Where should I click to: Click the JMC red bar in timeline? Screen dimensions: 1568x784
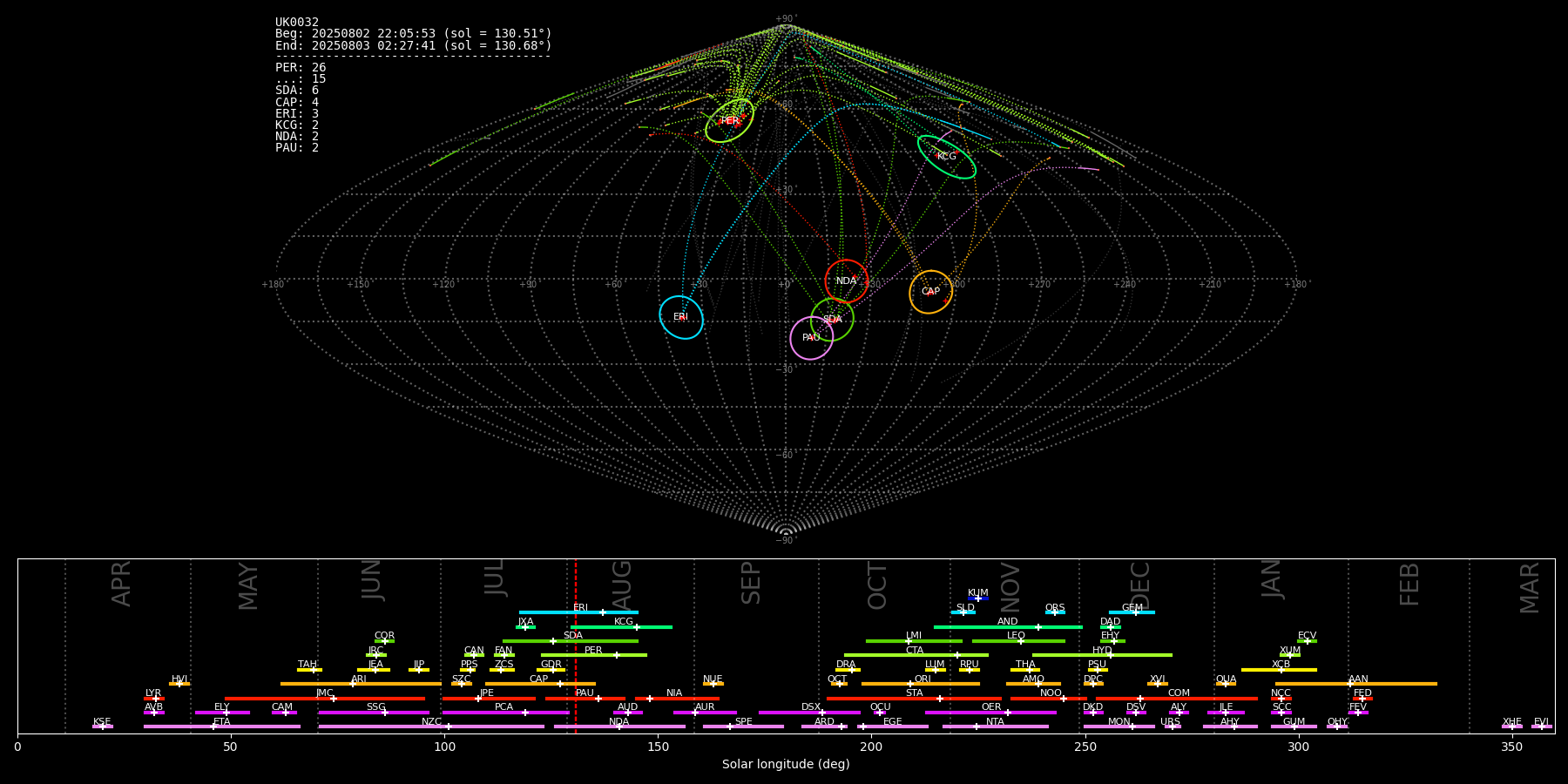coord(325,698)
